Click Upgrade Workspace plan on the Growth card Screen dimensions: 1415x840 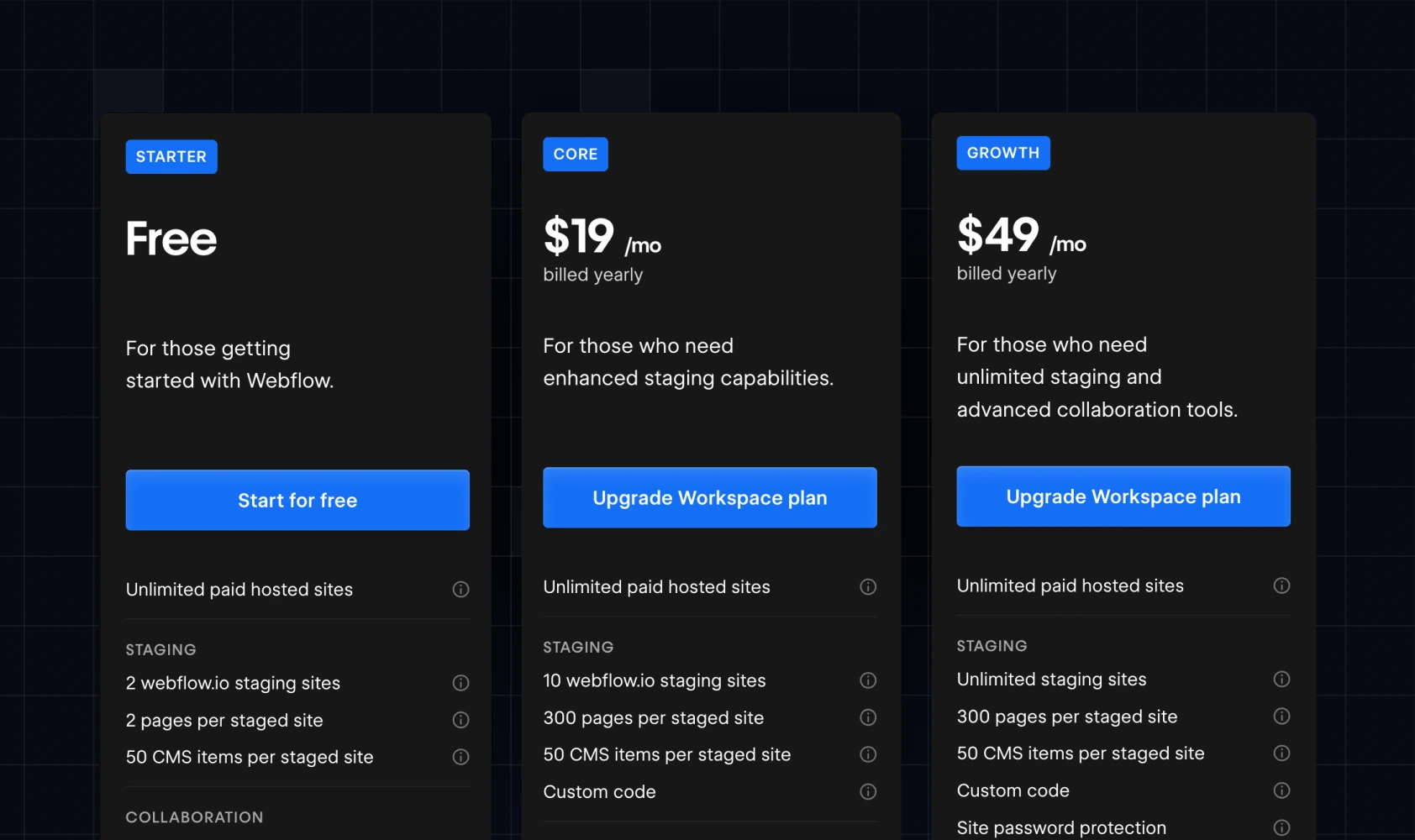(x=1123, y=496)
